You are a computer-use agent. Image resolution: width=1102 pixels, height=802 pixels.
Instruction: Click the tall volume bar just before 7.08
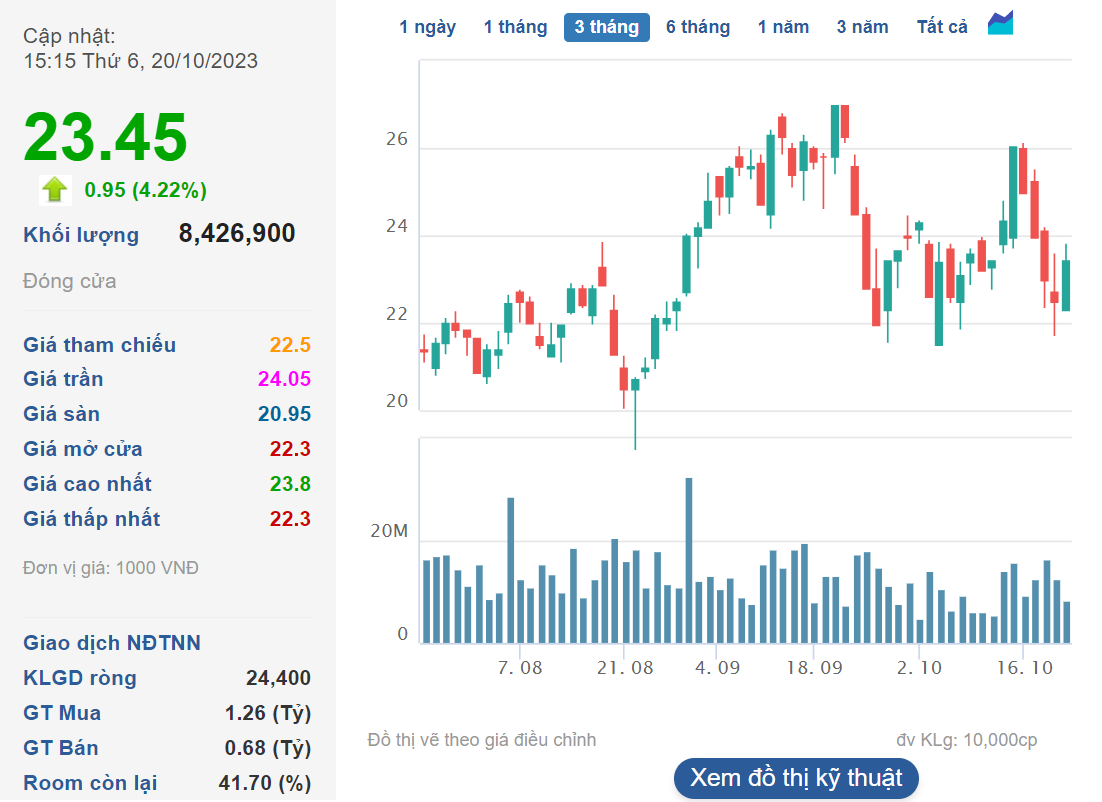[x=510, y=570]
